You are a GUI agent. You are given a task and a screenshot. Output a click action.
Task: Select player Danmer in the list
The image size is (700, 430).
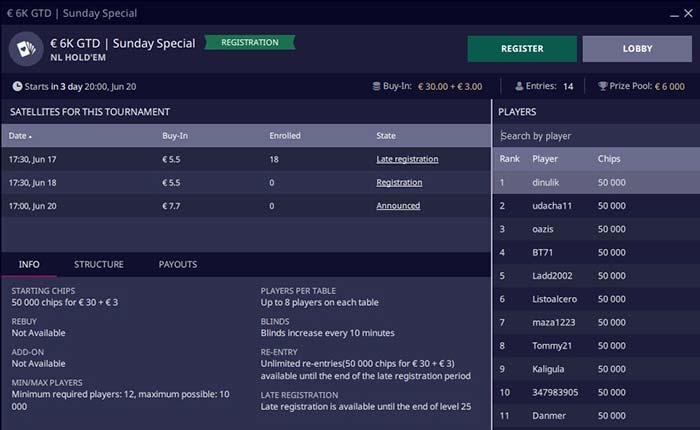[596, 415]
